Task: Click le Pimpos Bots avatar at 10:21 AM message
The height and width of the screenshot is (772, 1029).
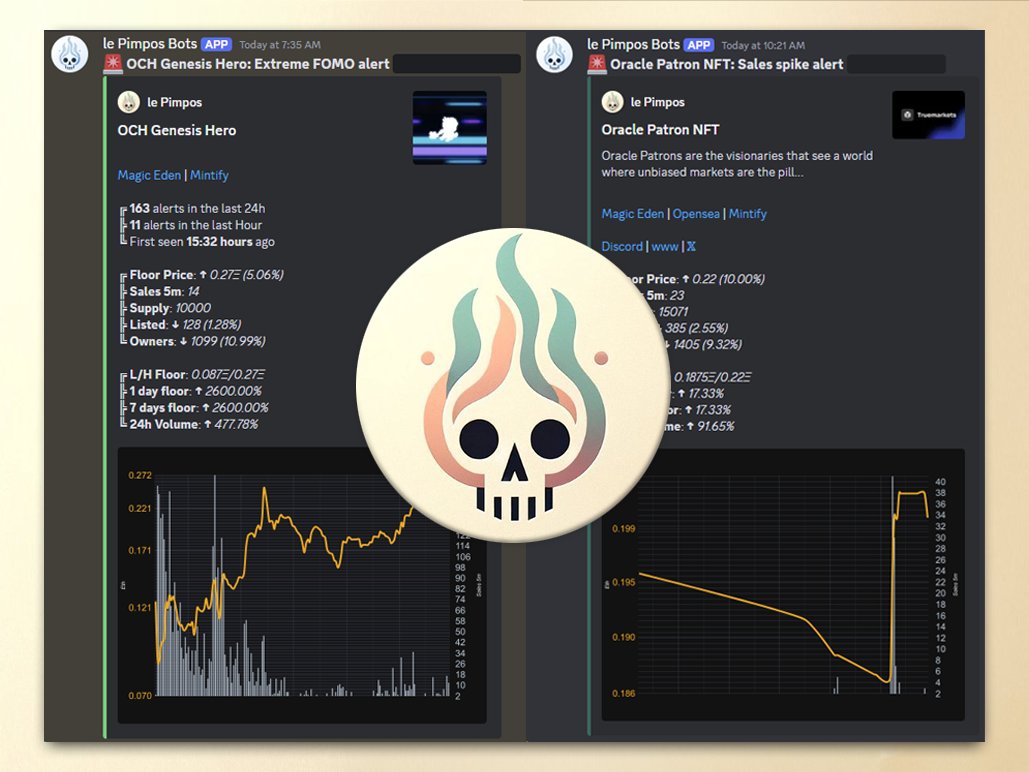Action: click(555, 54)
